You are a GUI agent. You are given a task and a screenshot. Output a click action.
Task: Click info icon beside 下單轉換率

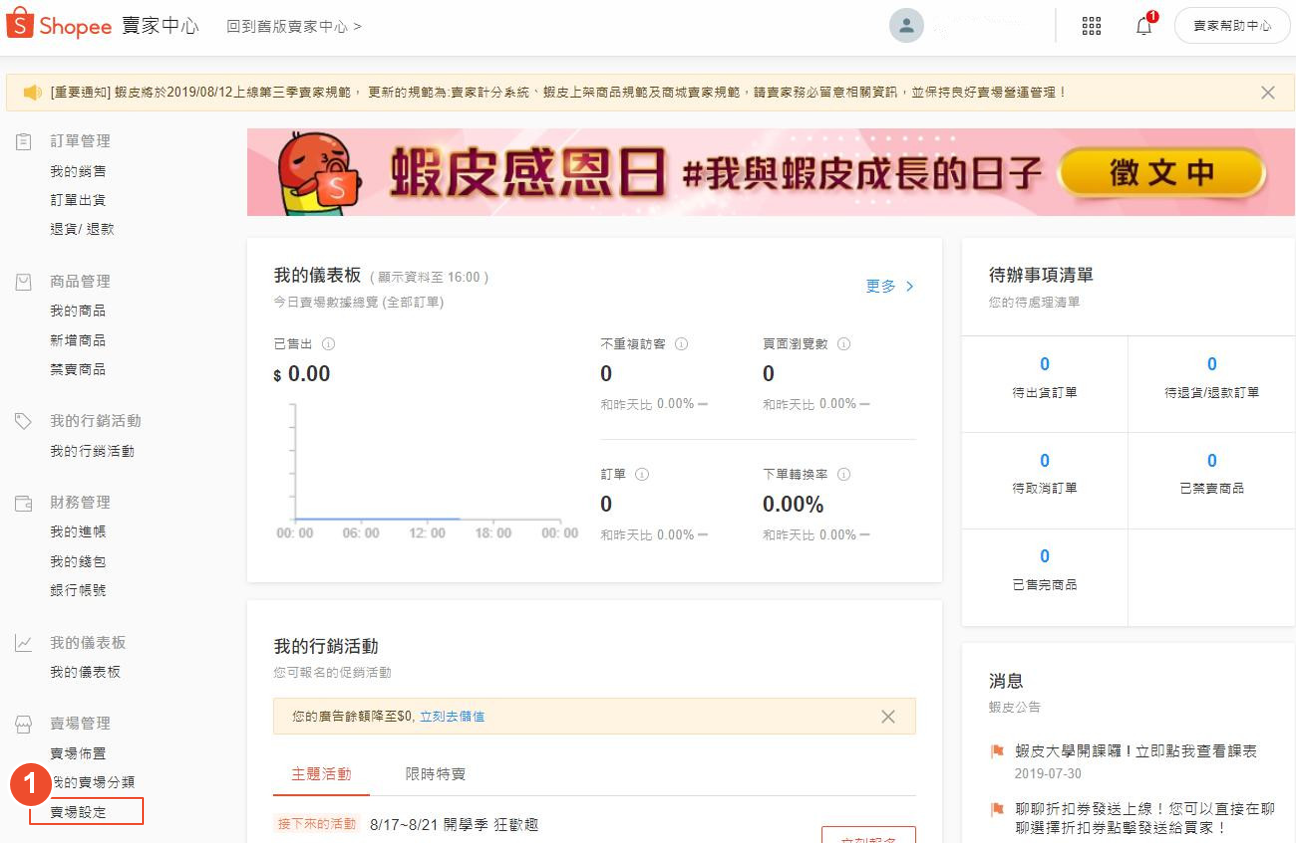(844, 475)
